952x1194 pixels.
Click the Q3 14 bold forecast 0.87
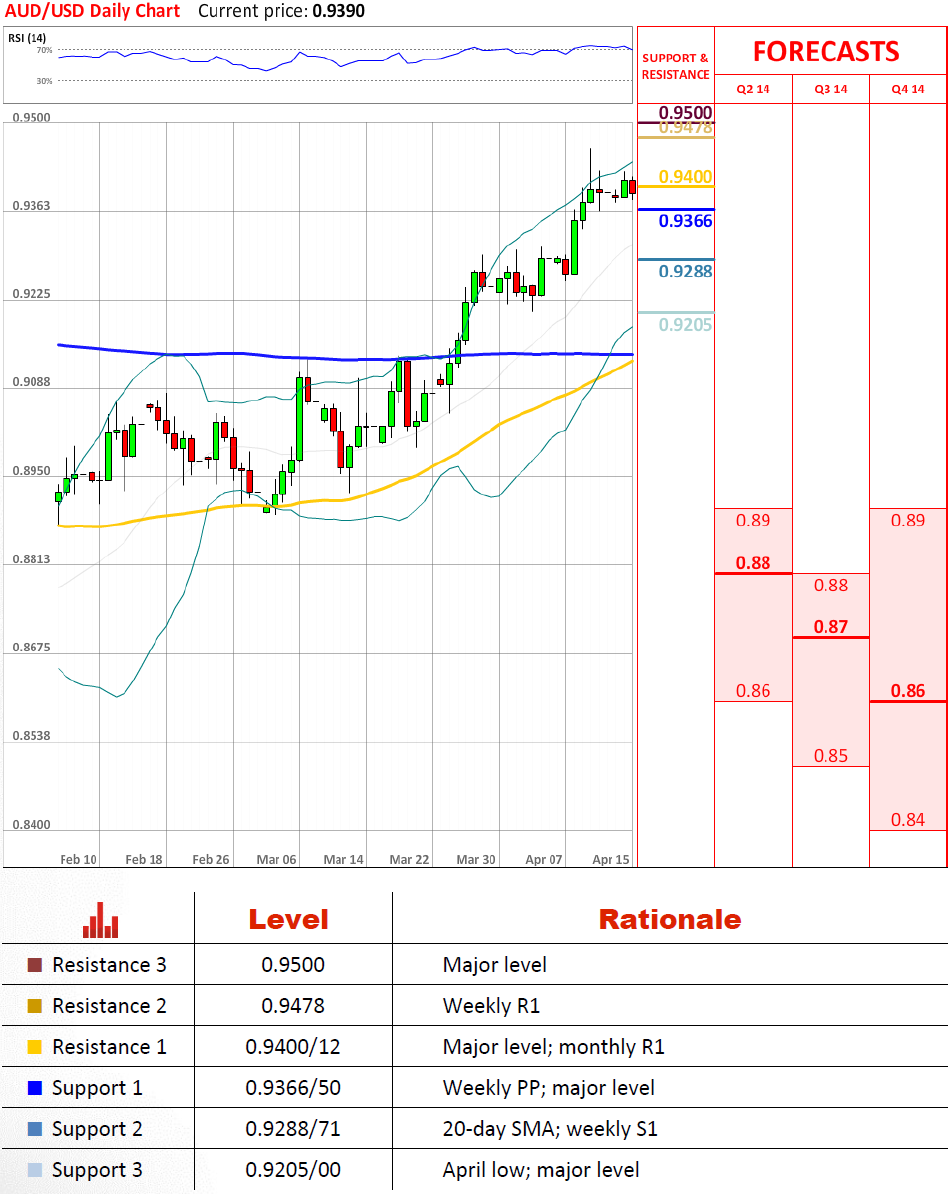pyautogui.click(x=830, y=627)
